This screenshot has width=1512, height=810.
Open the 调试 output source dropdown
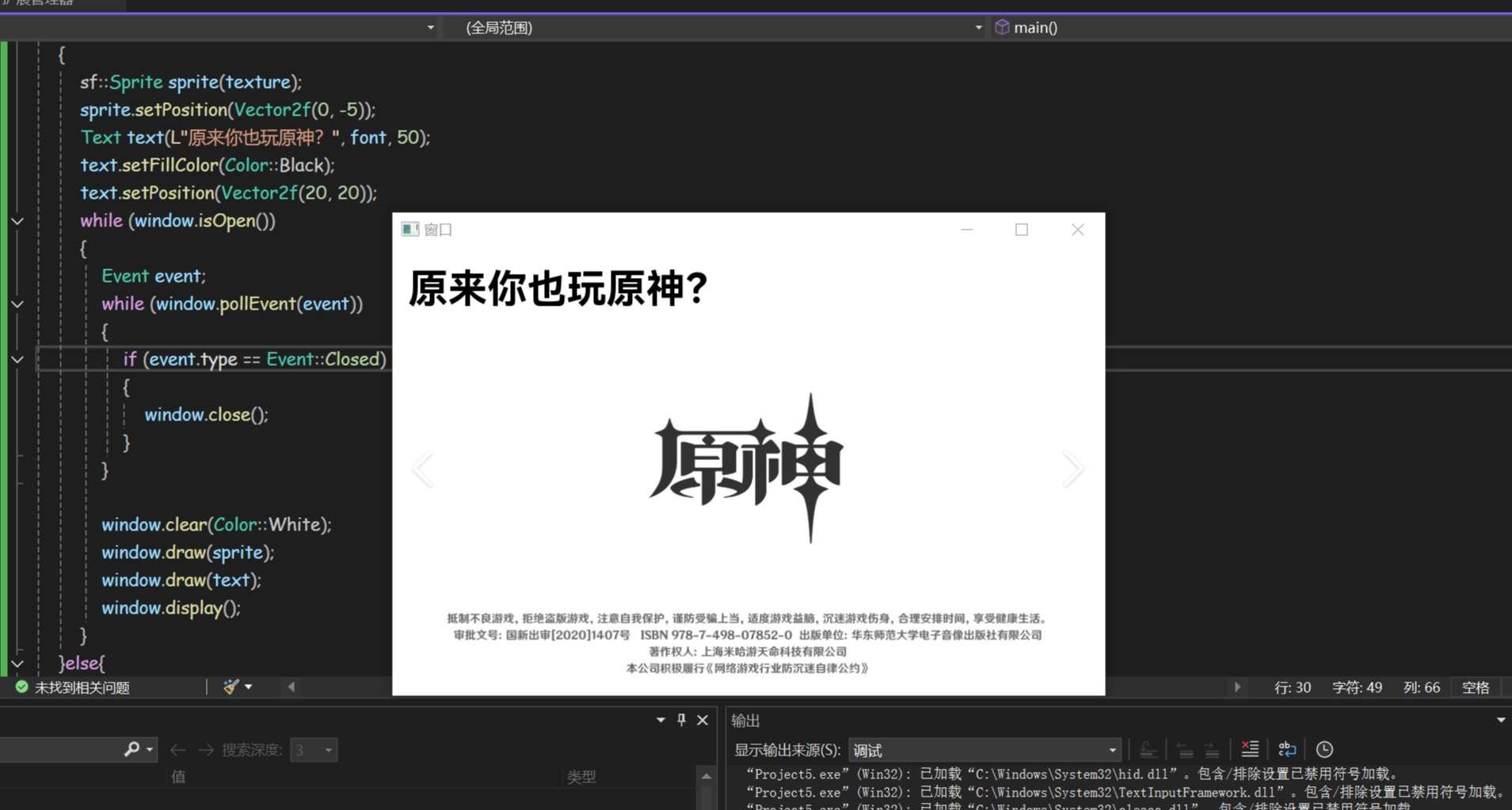(x=982, y=749)
